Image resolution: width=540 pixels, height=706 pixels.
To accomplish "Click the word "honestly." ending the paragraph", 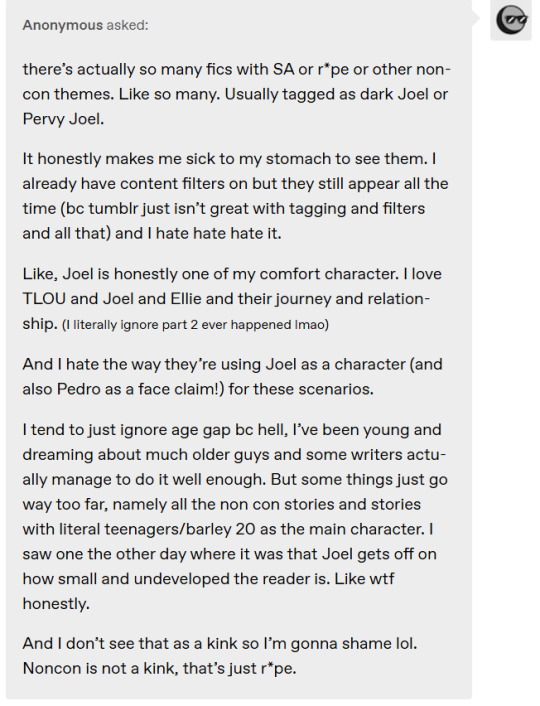I will [56, 603].
